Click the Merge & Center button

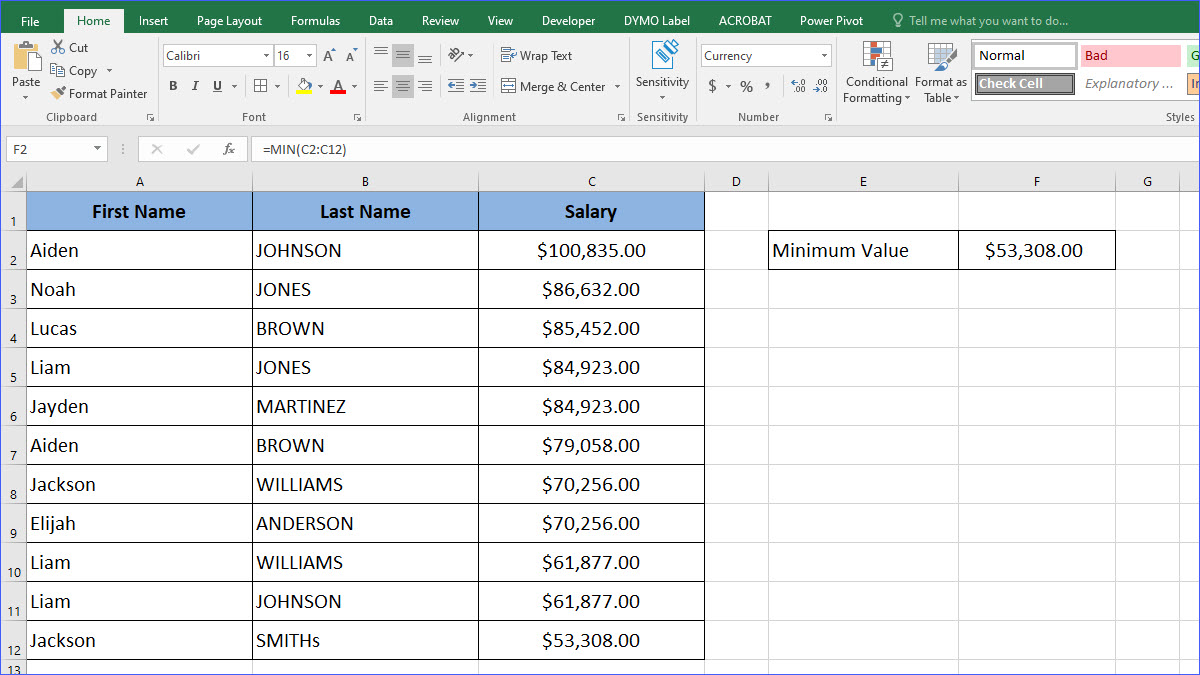(x=552, y=87)
